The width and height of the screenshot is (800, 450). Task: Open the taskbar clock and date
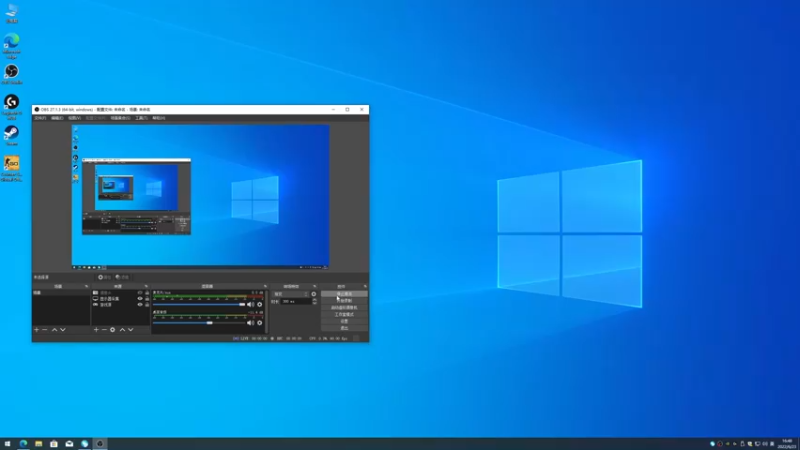[788, 444]
